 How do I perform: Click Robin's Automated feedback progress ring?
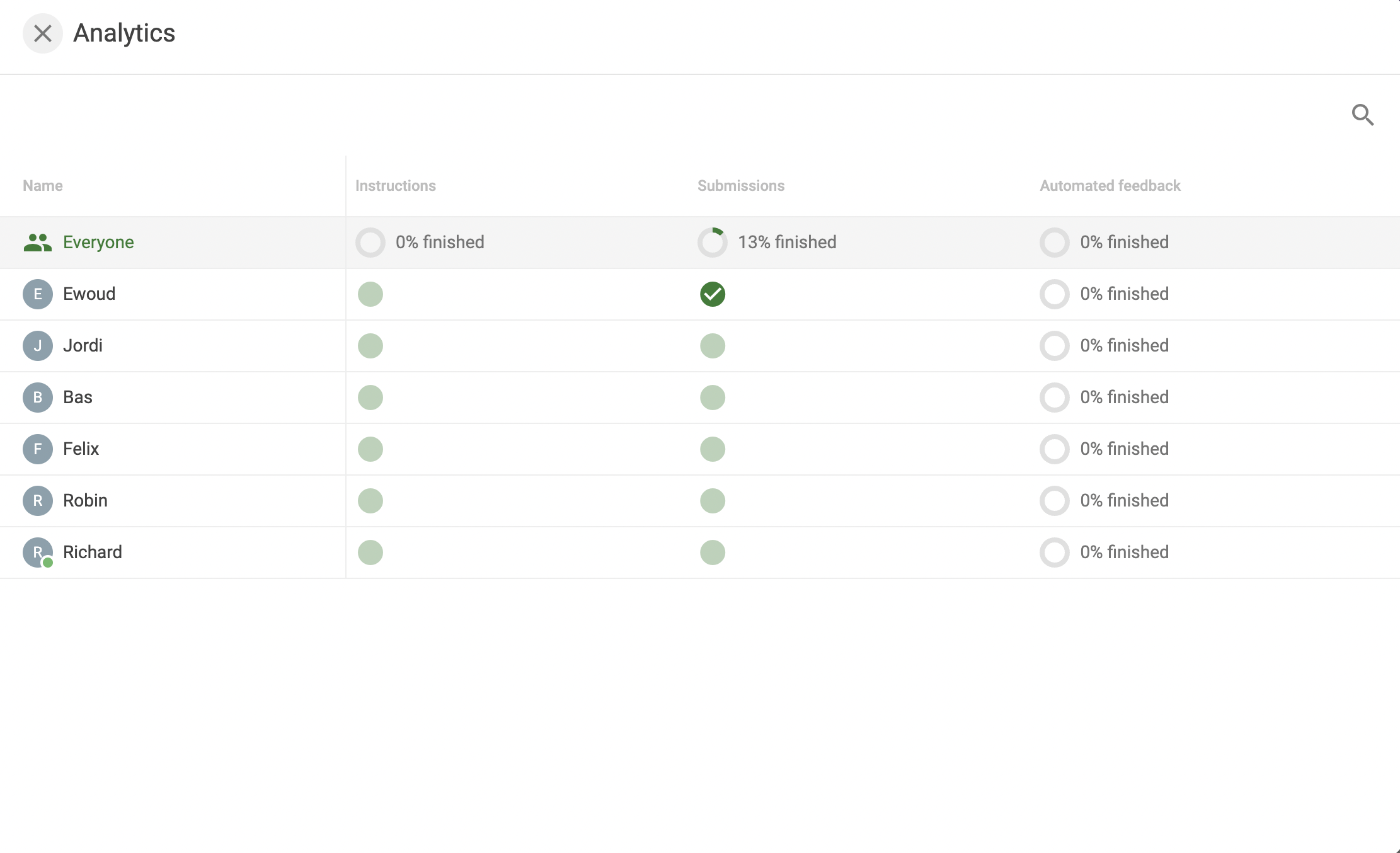click(1055, 501)
